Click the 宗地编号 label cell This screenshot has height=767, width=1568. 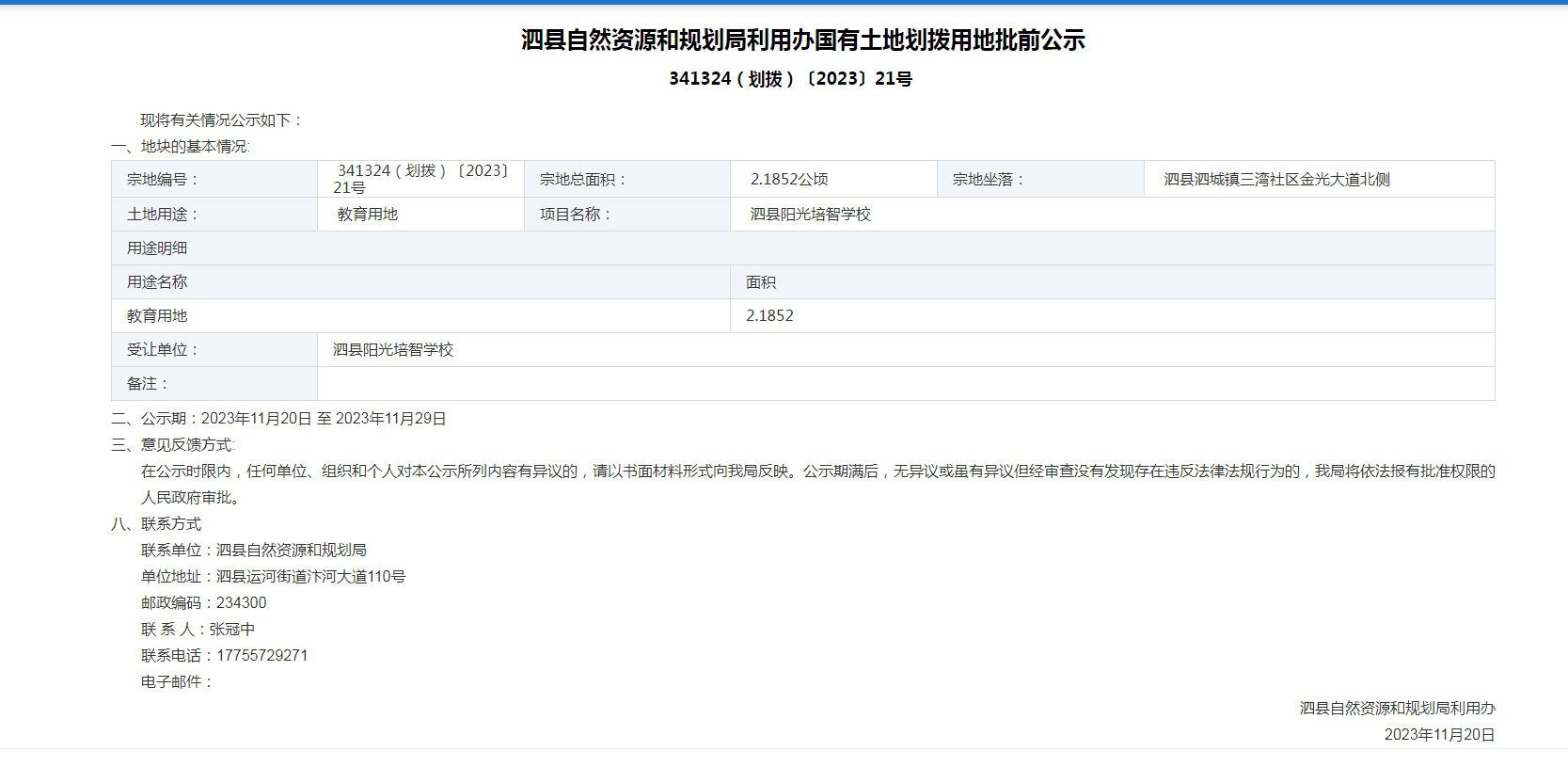[214, 179]
